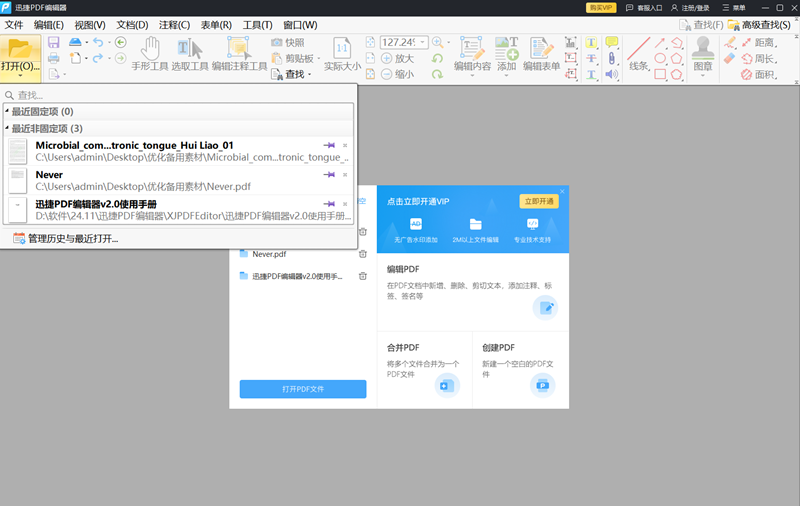Click the 缩小 zoom out button
The height and width of the screenshot is (506, 800).
click(x=397, y=74)
